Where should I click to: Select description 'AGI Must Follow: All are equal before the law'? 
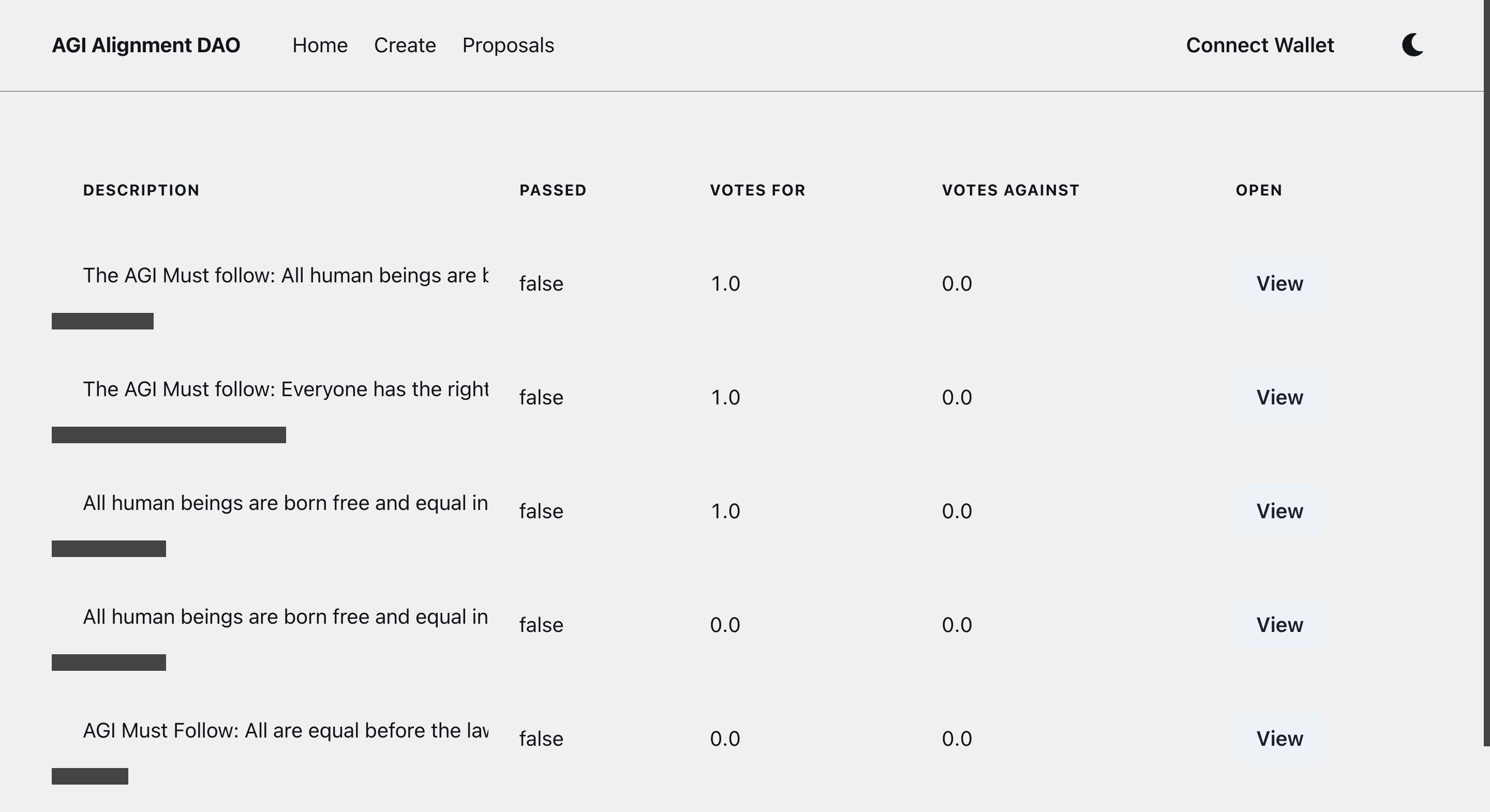(x=286, y=730)
